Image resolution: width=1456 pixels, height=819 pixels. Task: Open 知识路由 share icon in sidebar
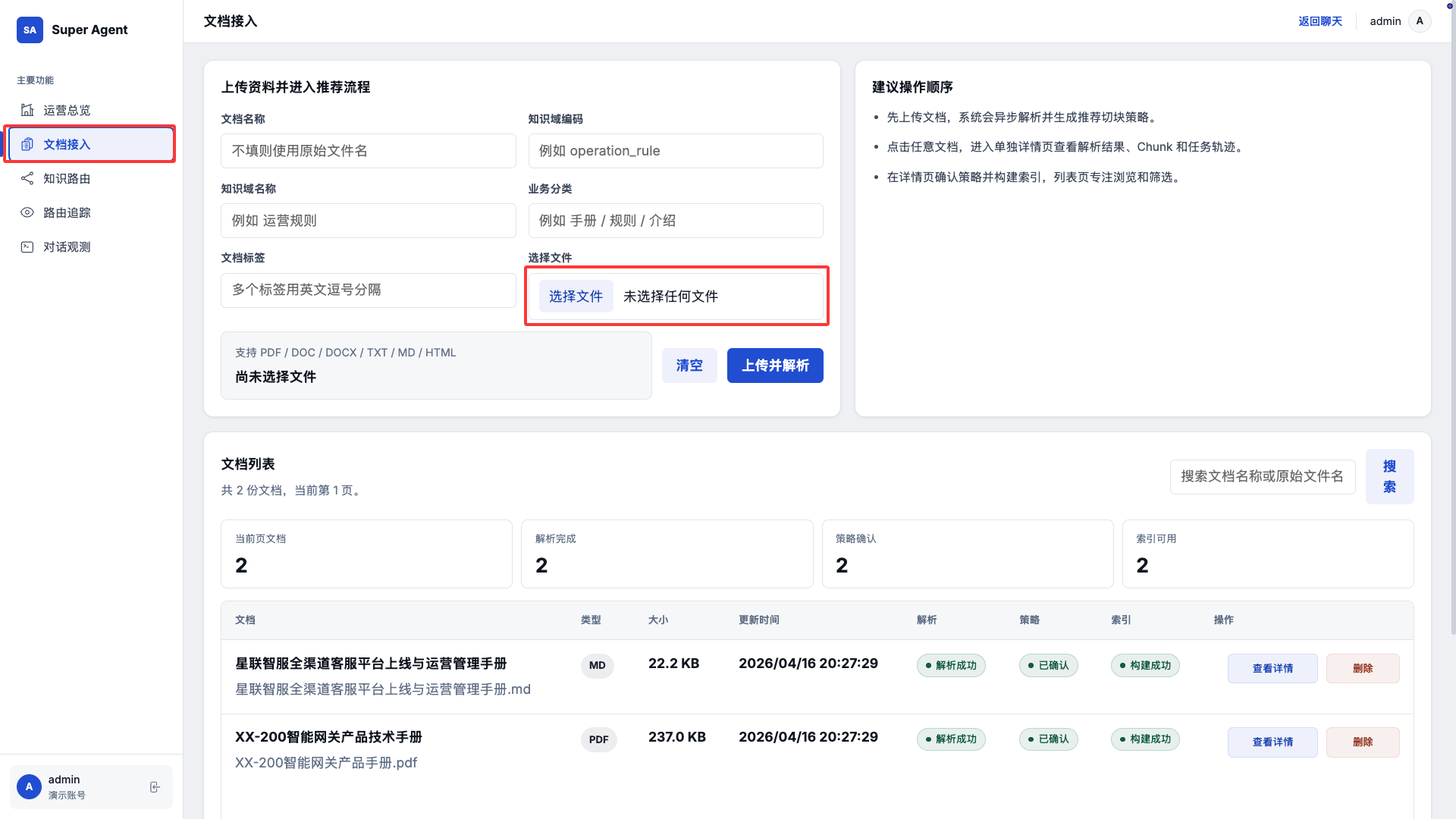[x=27, y=178]
